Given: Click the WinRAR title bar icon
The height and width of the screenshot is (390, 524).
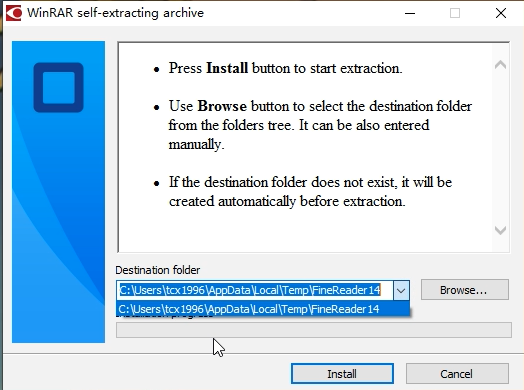Looking at the screenshot, I should point(13,13).
